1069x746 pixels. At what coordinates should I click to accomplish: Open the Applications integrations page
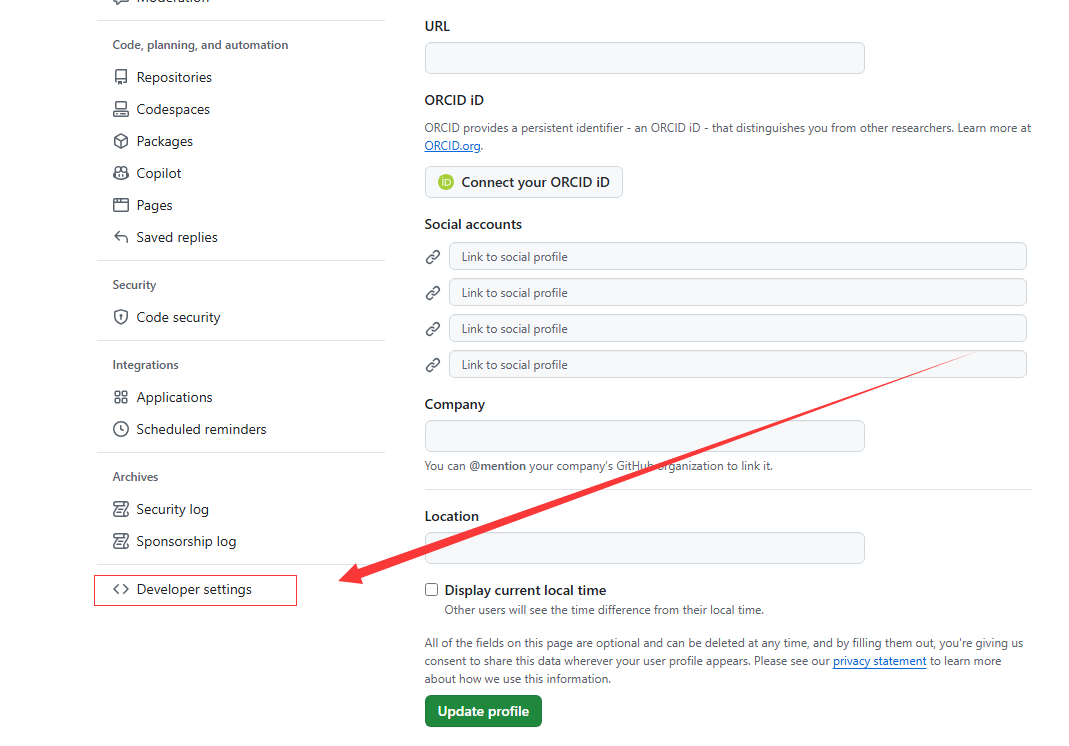tap(174, 396)
